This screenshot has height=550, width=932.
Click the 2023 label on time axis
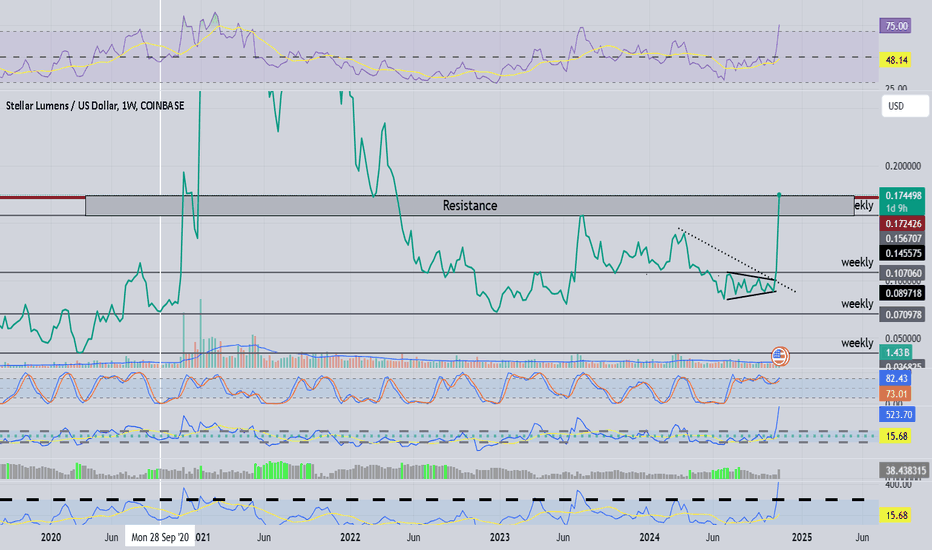(x=500, y=538)
